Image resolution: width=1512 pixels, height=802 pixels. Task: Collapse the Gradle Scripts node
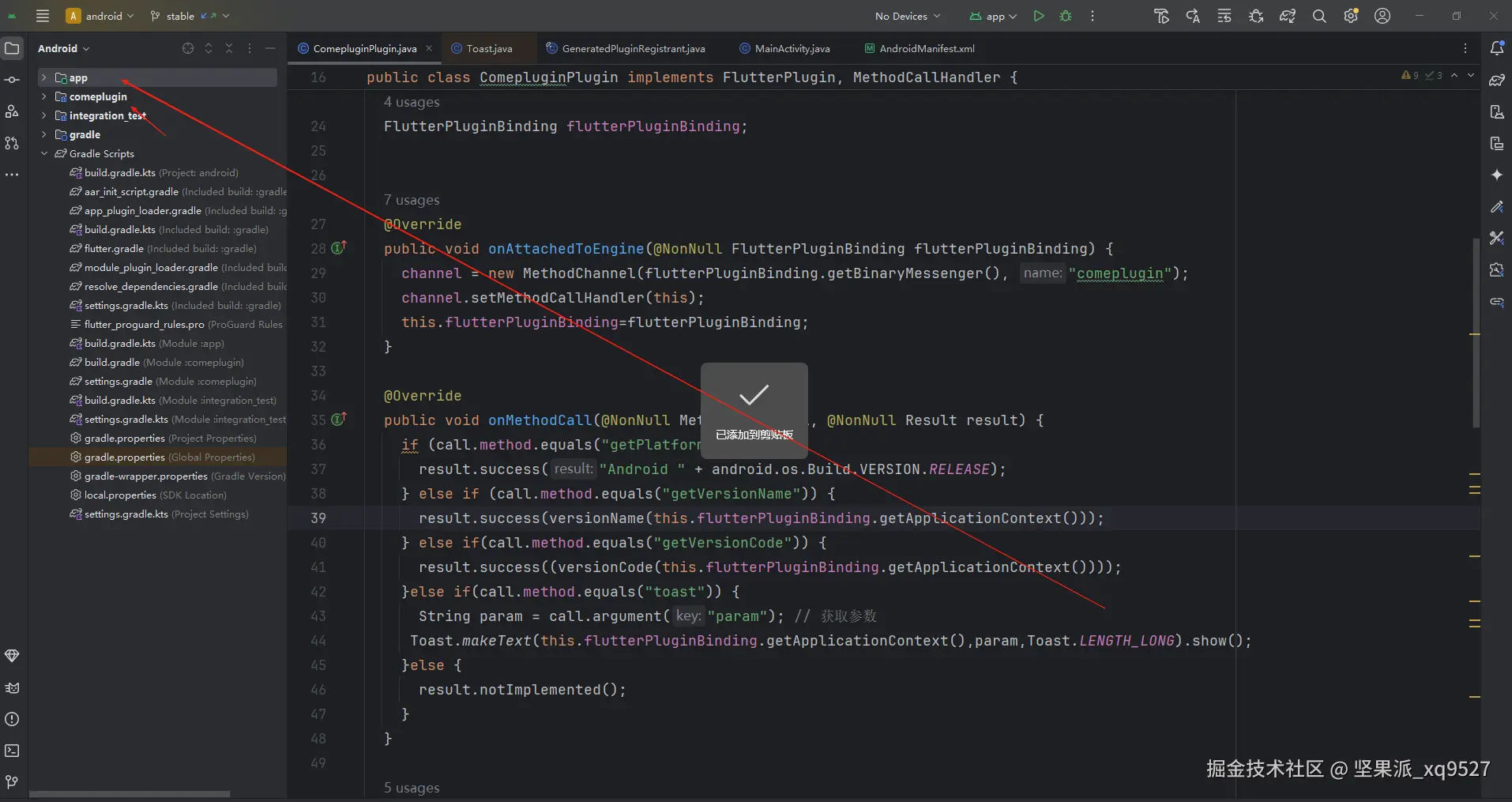click(43, 153)
